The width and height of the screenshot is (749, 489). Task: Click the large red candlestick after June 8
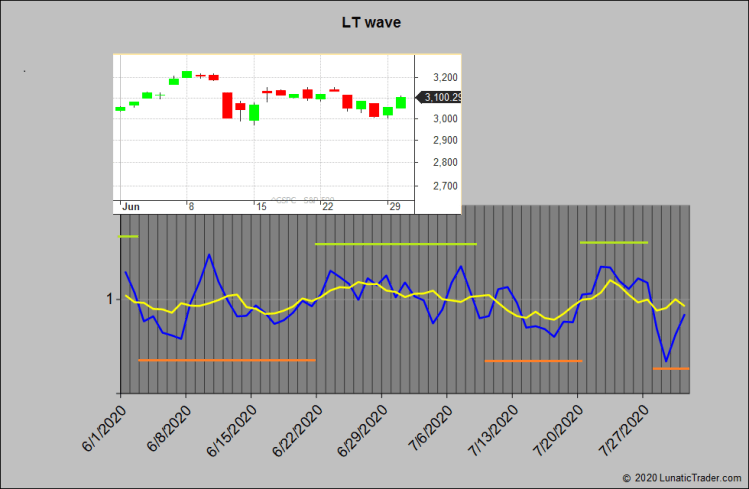[227, 105]
